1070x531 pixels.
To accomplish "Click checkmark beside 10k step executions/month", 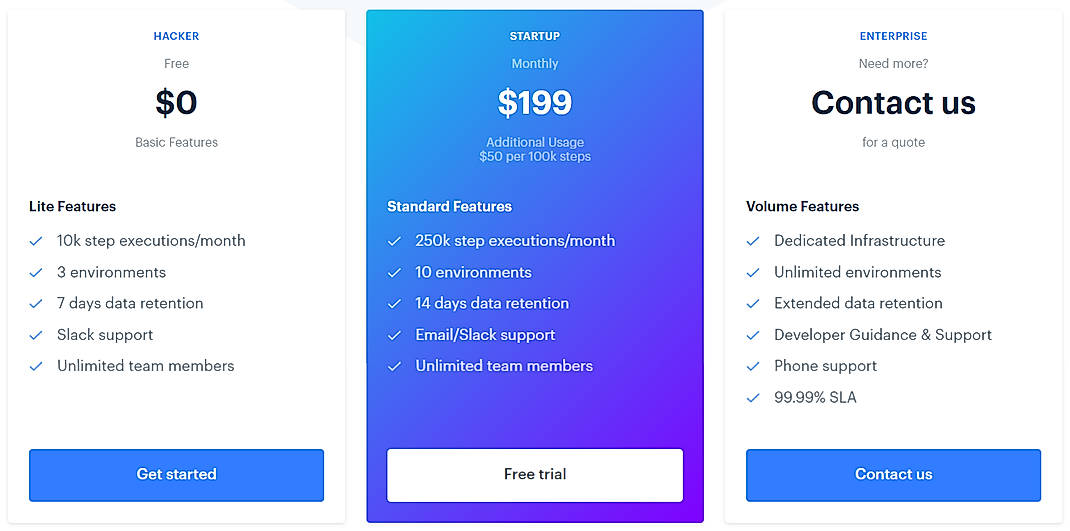I will 36,241.
